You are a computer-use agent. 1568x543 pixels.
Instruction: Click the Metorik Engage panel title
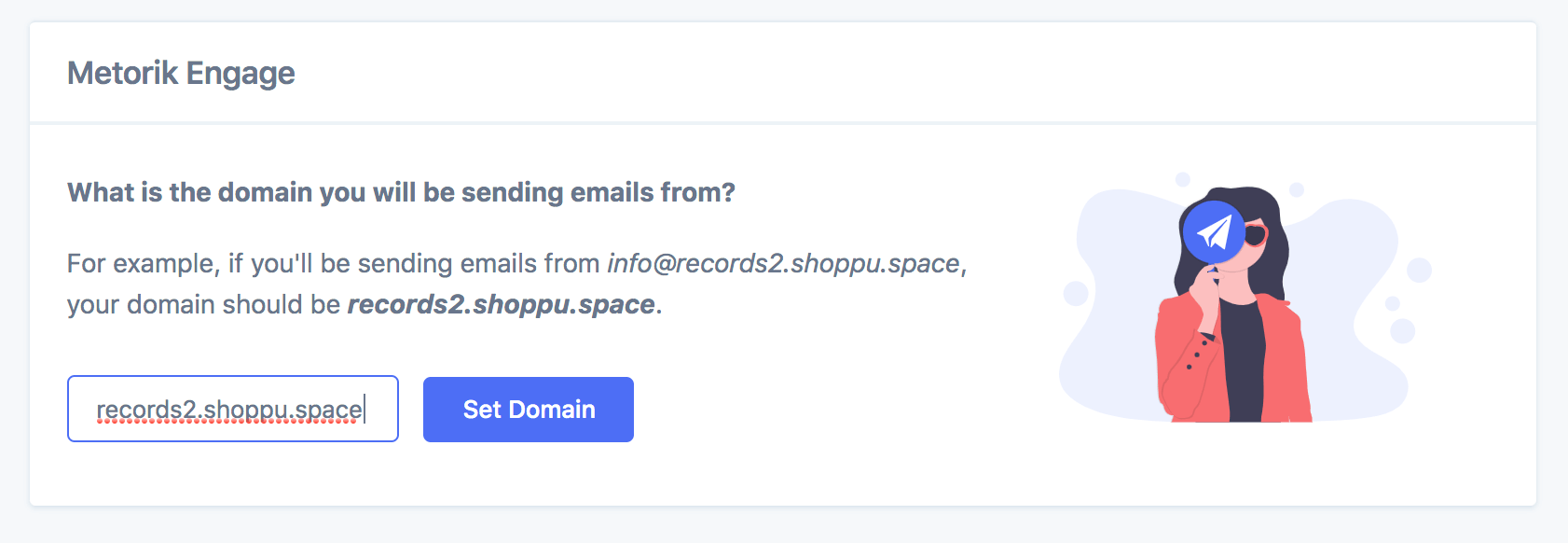(181, 73)
